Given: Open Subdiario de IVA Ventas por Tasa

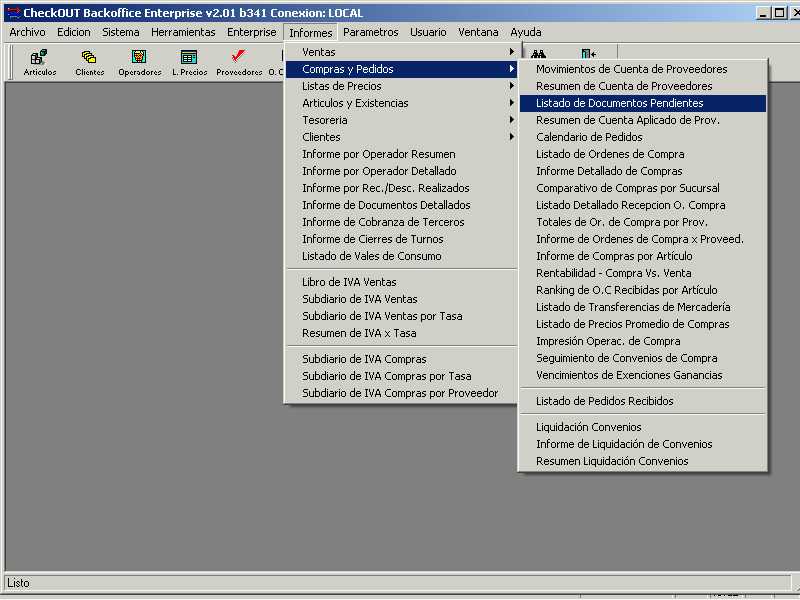Looking at the screenshot, I should click(401, 316).
